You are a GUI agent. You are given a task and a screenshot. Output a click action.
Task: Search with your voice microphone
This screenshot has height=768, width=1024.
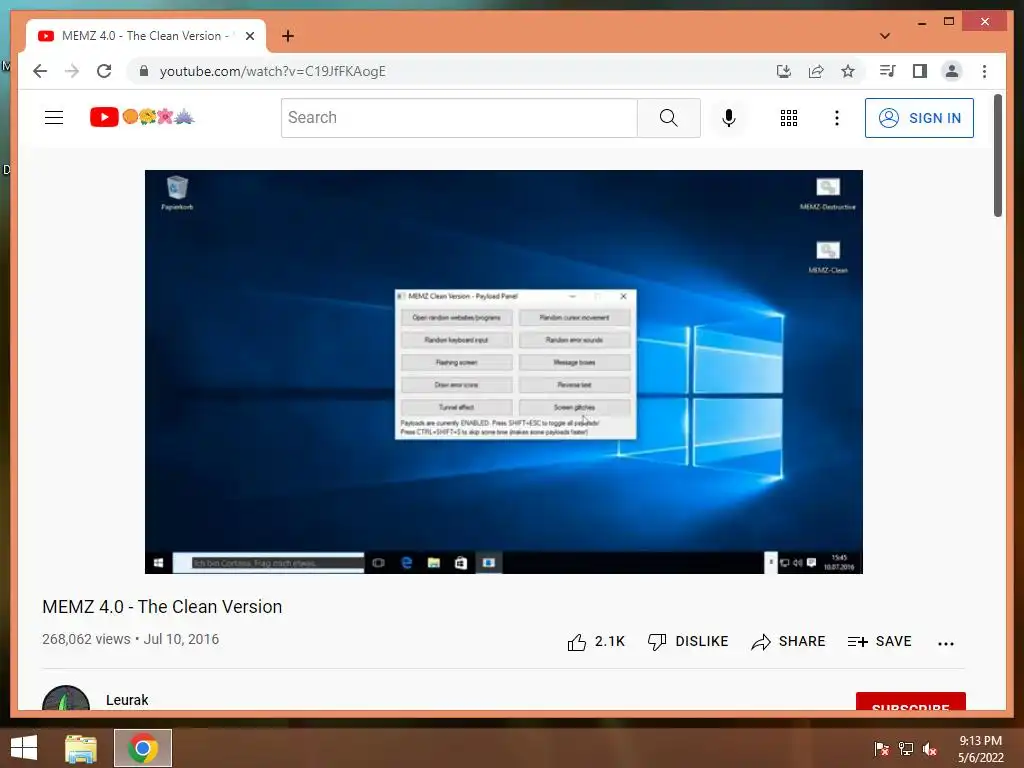pyautogui.click(x=729, y=118)
